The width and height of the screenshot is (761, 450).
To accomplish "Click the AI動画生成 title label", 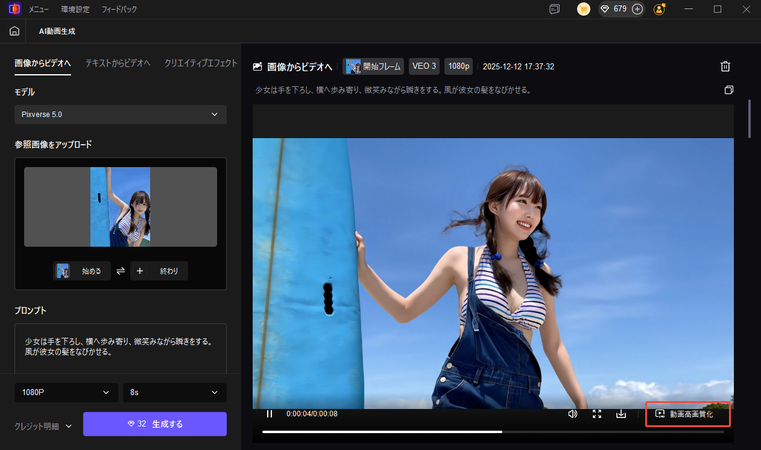I will pos(57,31).
